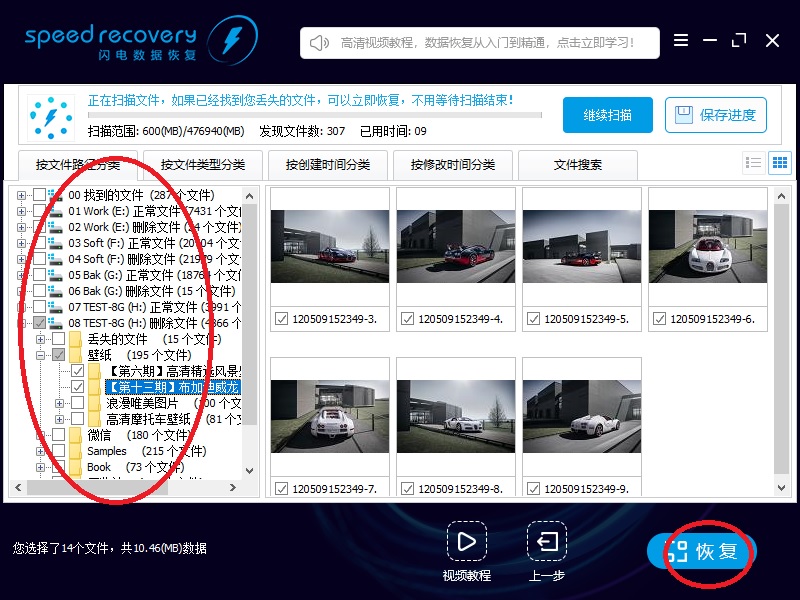The width and height of the screenshot is (800, 600).
Task: Open thumbnail of red Bugatti 120509152349-3
Action: 330,246
